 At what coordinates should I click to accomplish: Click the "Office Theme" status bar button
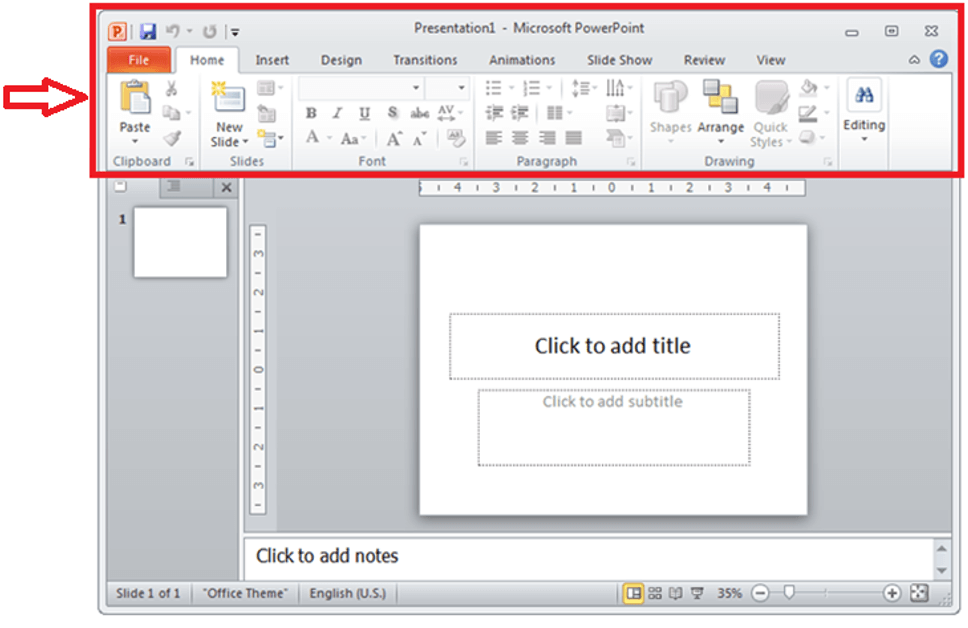[246, 593]
